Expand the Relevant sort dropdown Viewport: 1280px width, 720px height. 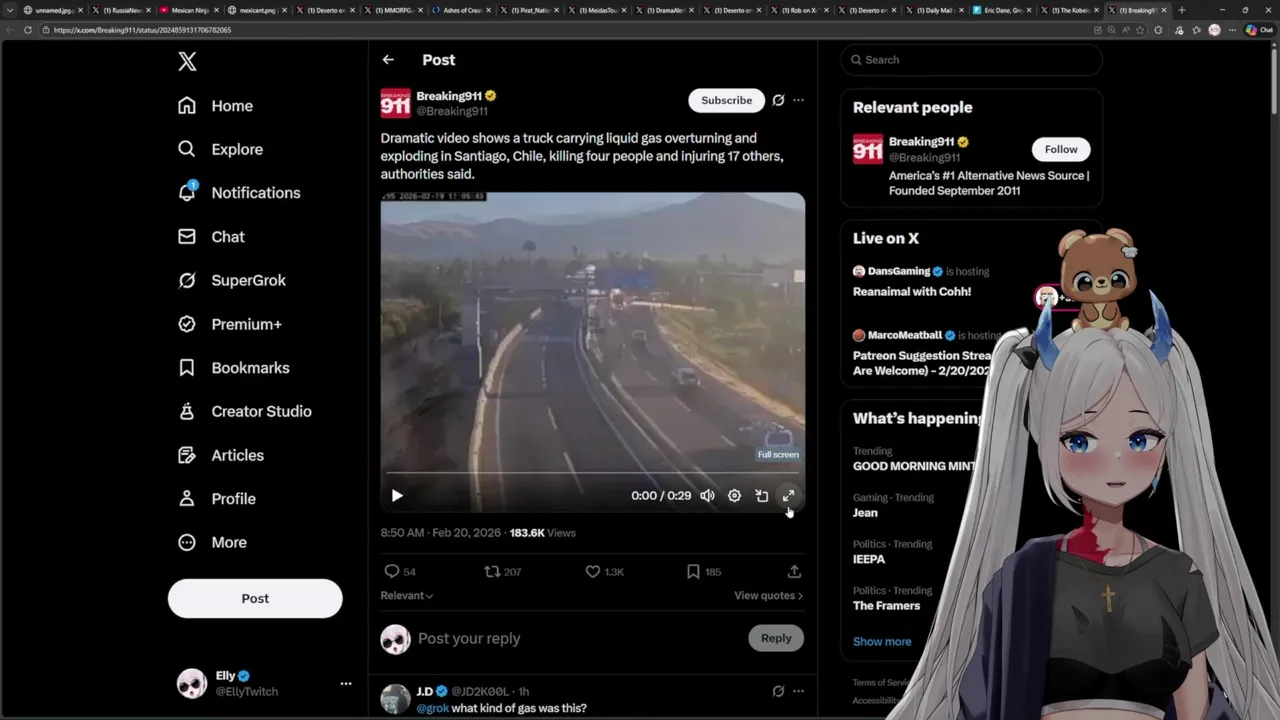[406, 595]
